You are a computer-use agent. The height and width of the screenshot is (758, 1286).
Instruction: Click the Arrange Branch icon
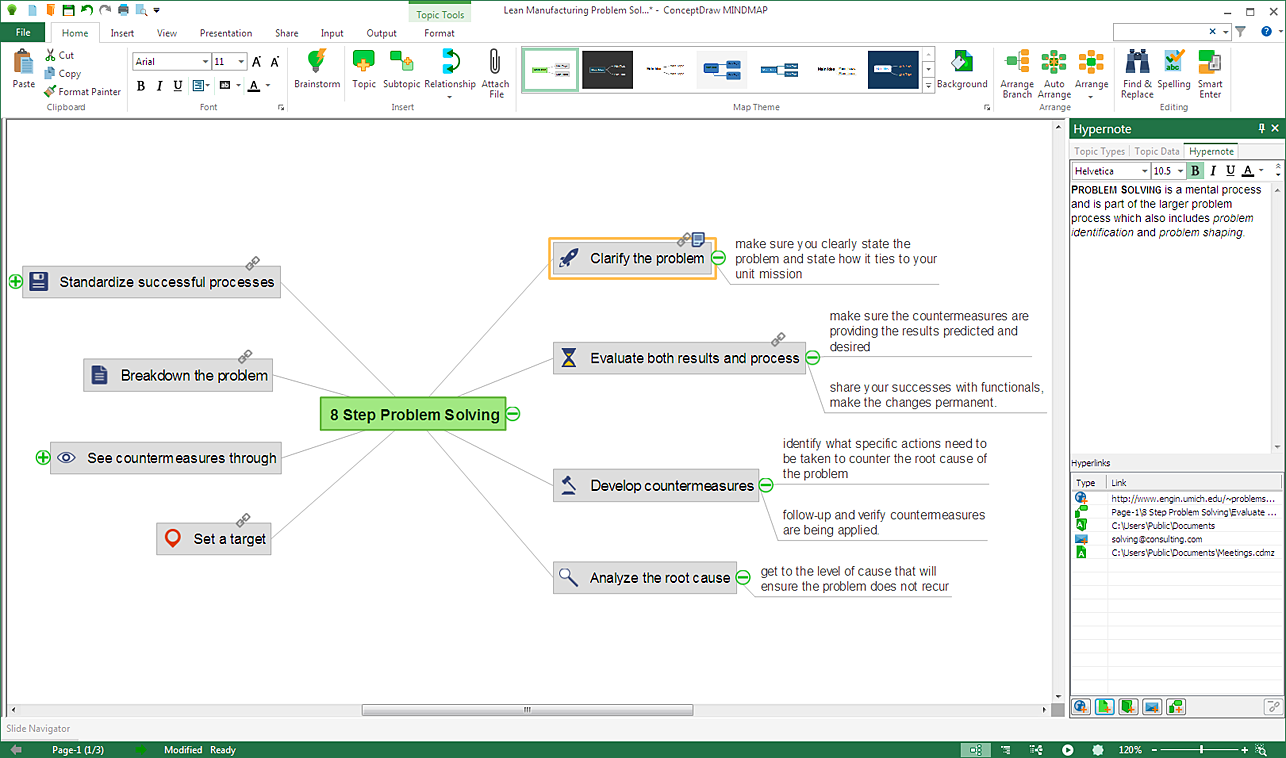[x=1017, y=63]
